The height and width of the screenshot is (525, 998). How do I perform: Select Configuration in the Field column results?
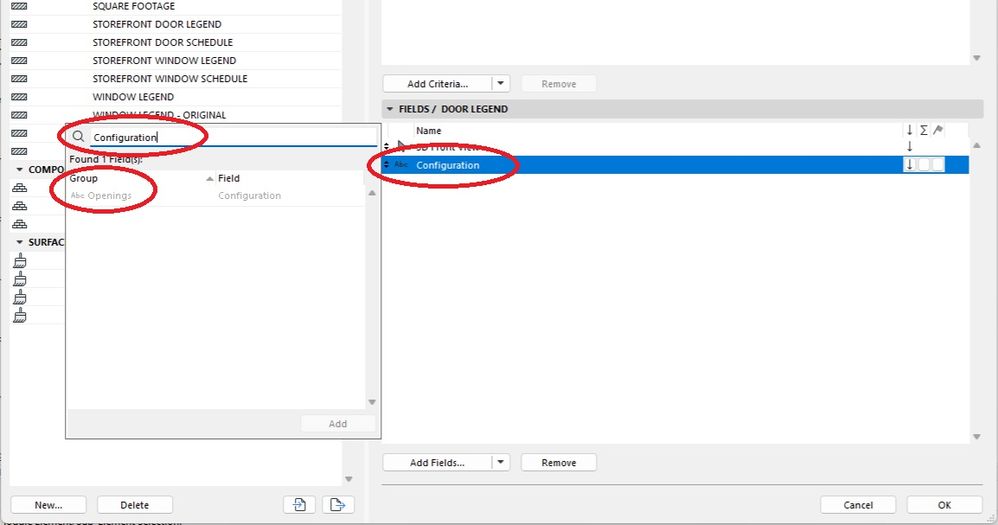coord(249,195)
